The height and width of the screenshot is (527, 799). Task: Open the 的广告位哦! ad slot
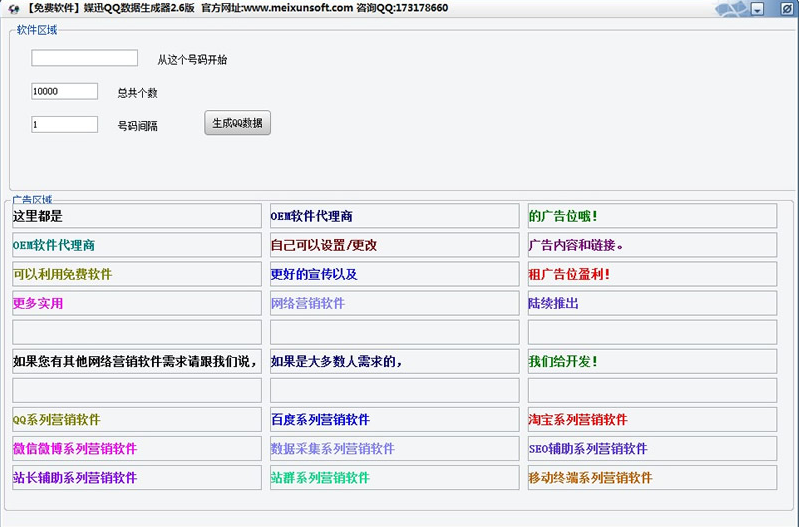pos(653,216)
